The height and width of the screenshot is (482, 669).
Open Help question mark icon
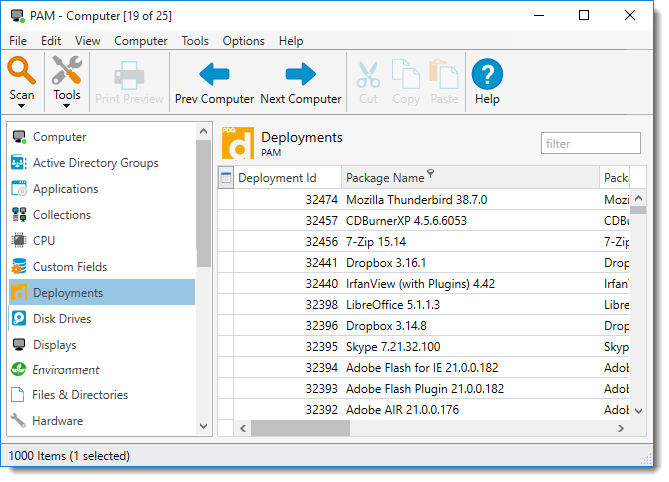487,74
